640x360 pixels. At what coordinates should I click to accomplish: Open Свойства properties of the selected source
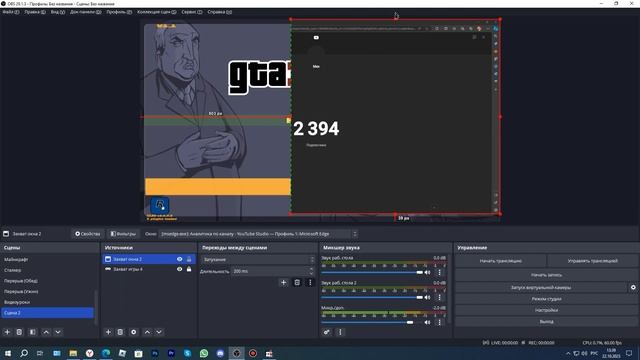tap(87, 234)
